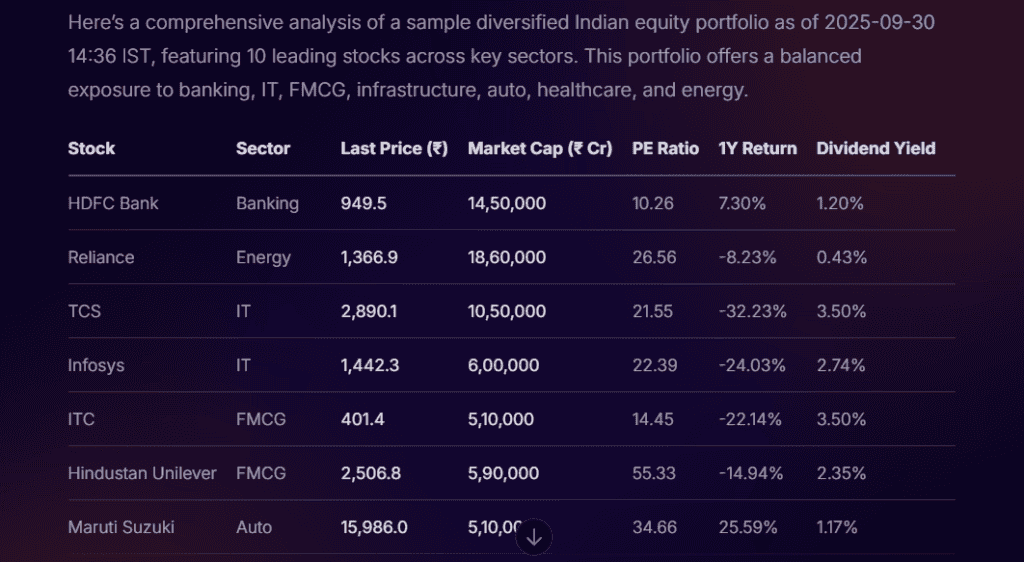Click Hindustan Unilever's PE ratio 55.33

click(654, 473)
